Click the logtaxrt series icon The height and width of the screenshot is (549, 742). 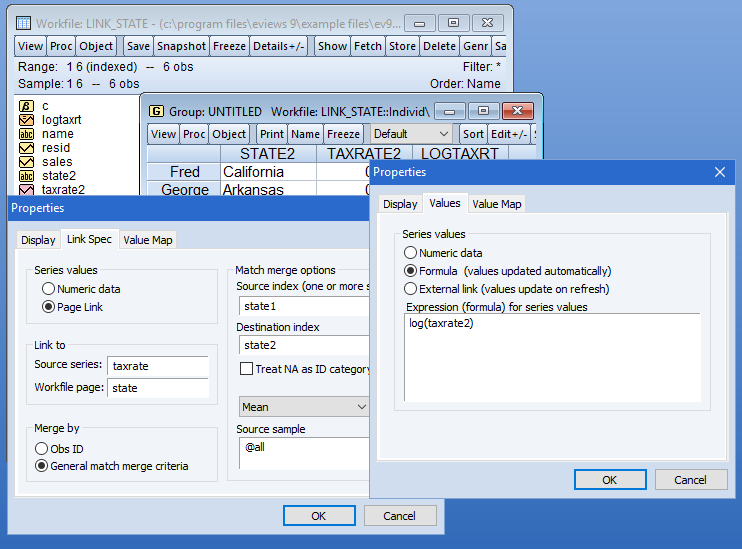click(x=27, y=120)
